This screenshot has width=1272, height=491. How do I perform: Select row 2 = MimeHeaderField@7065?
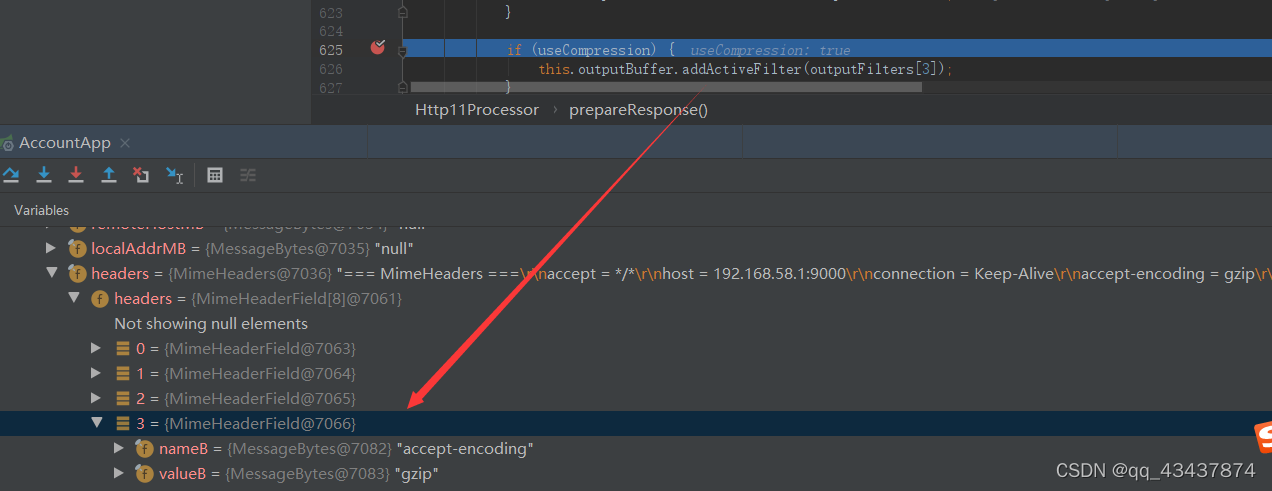636,398
